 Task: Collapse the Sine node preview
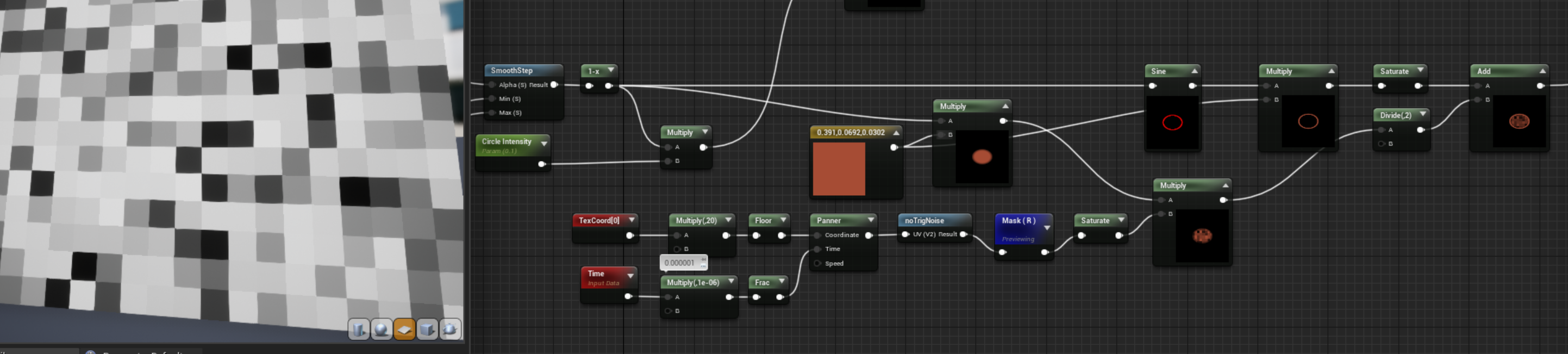(x=1194, y=71)
